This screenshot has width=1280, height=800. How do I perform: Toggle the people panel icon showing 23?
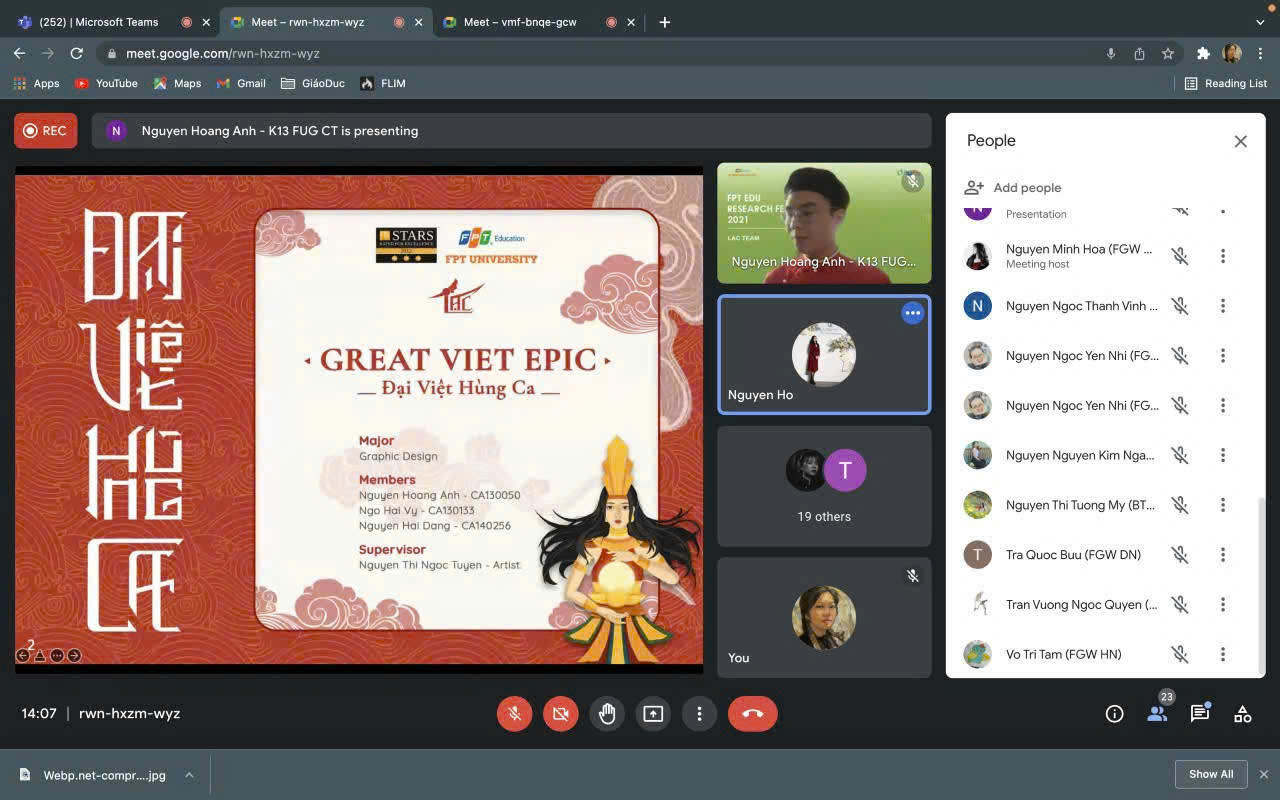point(1158,712)
